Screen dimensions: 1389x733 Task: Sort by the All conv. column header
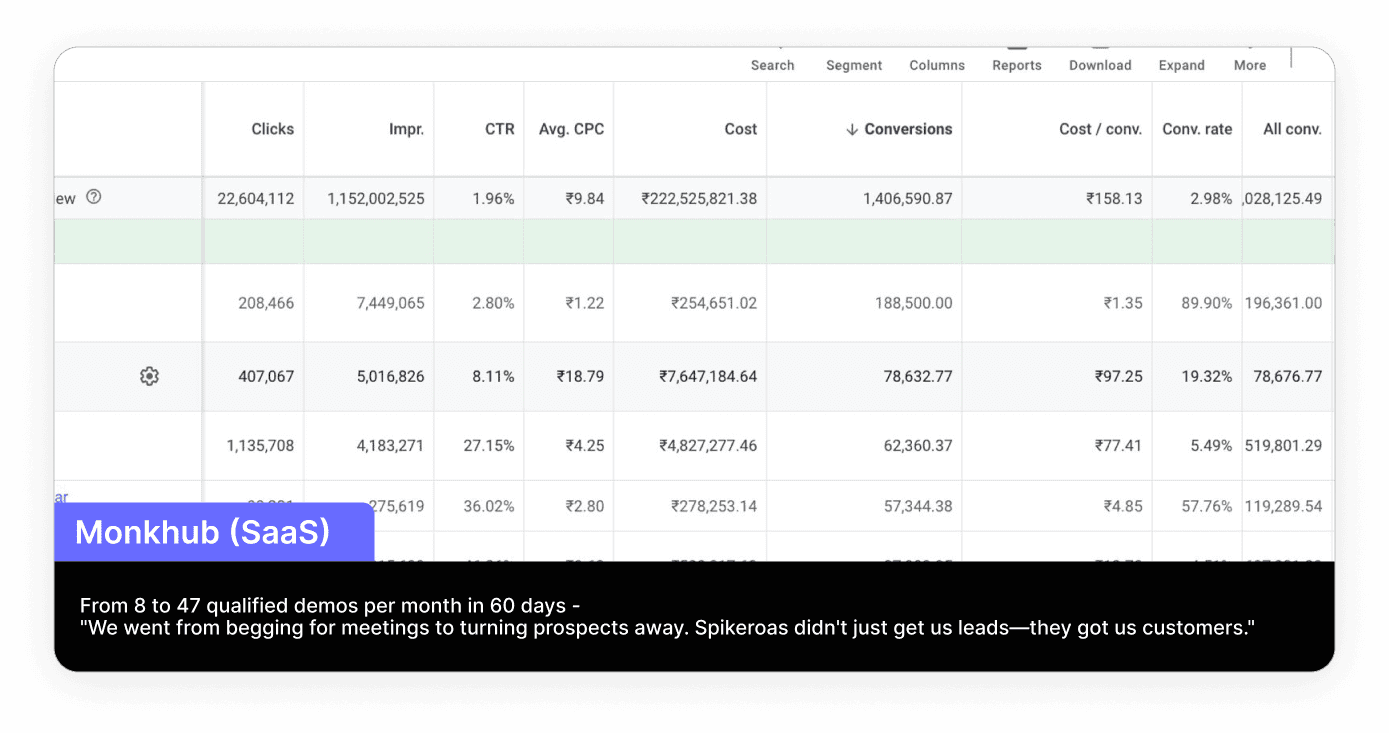coord(1293,129)
